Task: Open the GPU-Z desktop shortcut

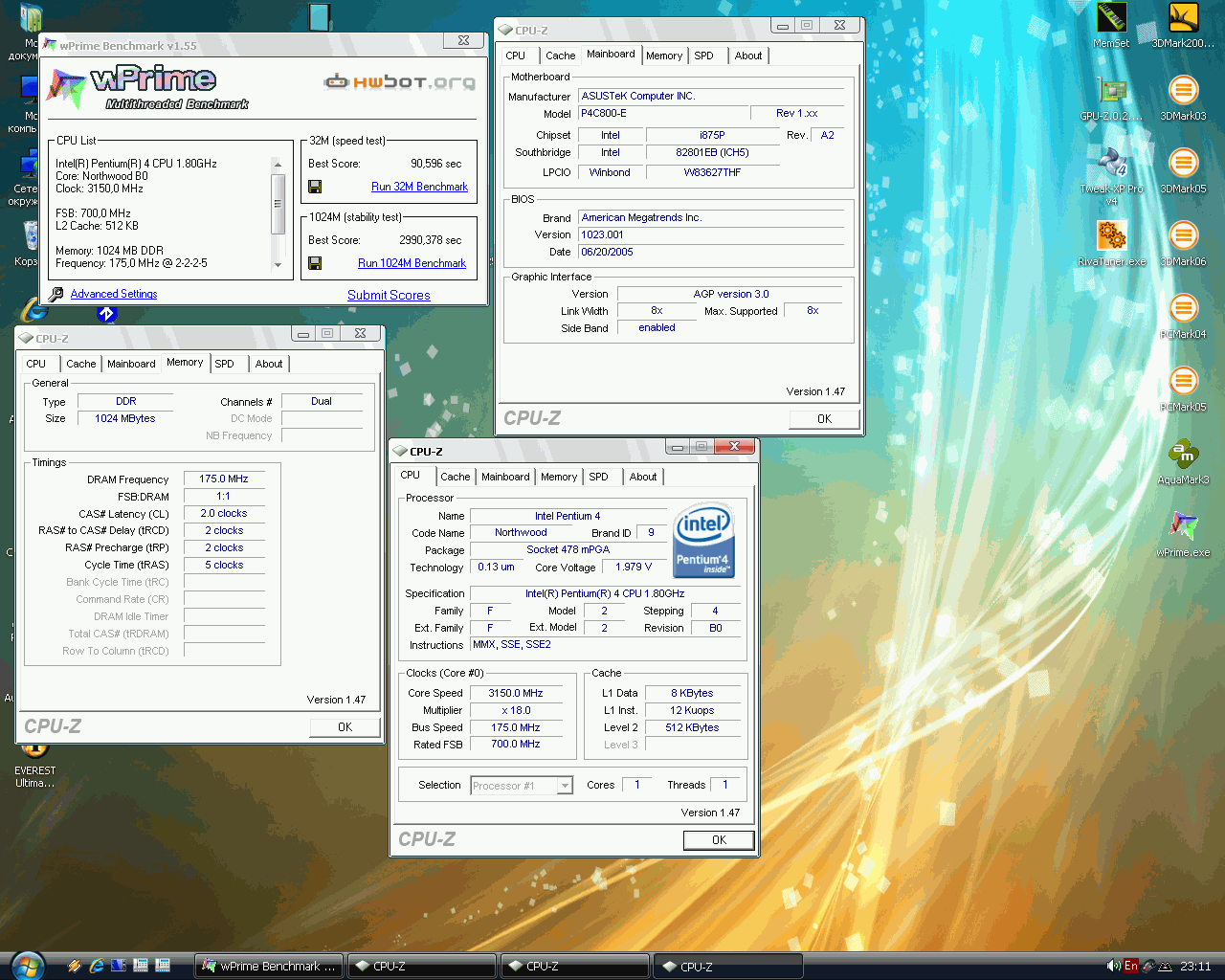Action: click(1111, 92)
